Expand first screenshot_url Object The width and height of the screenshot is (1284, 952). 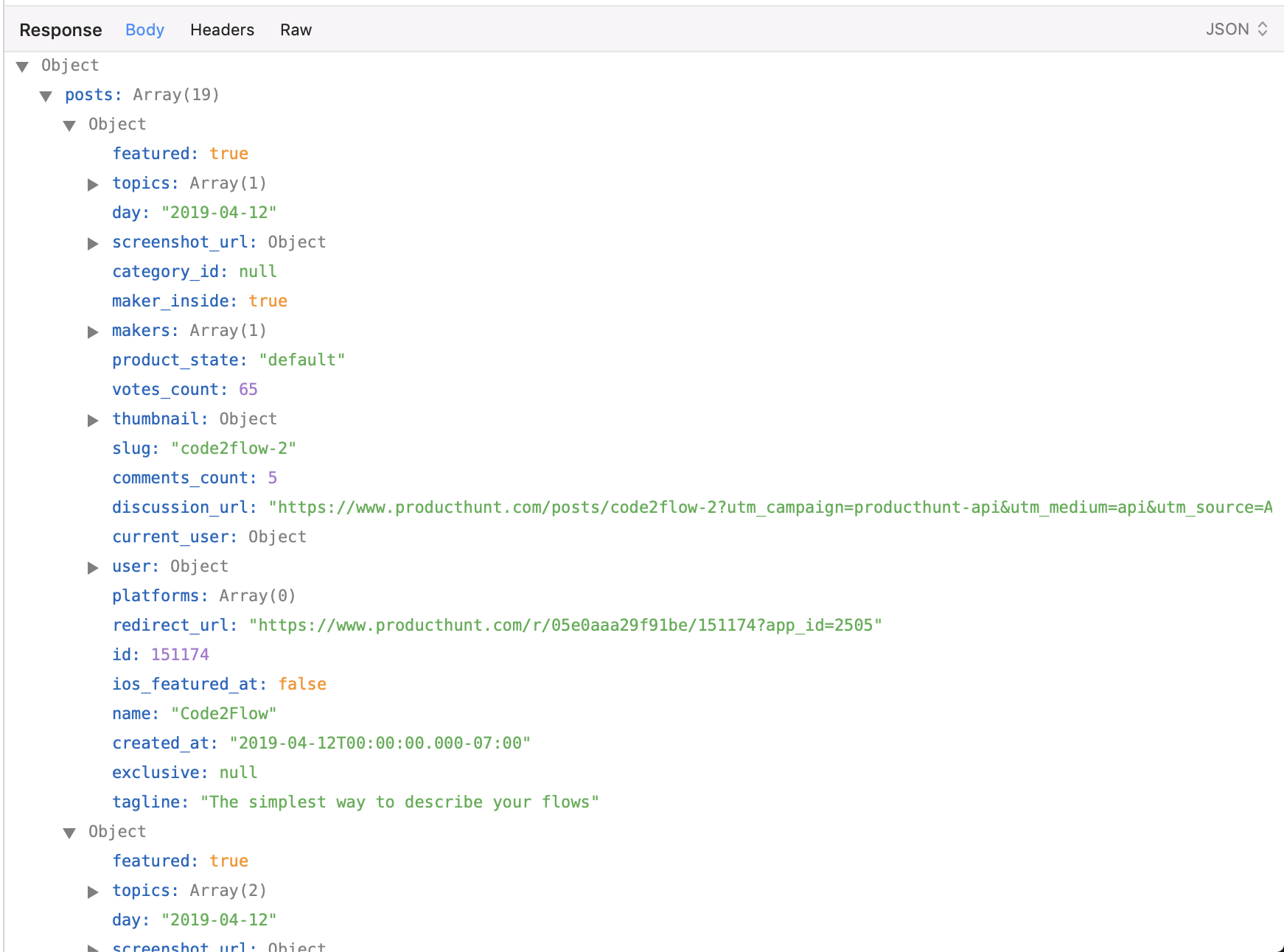coord(93,243)
